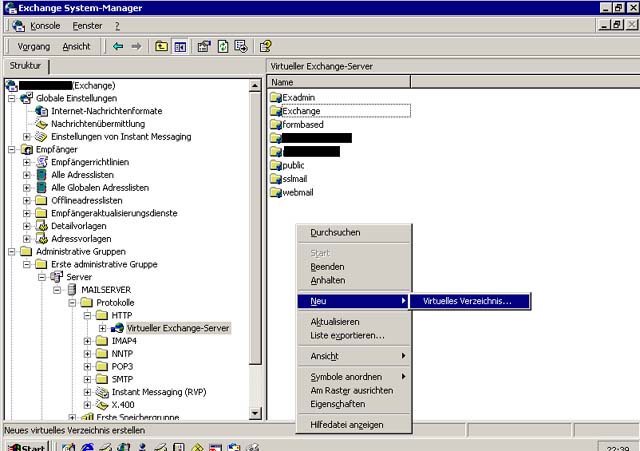
Task: Collapse the Globale Einstellungen node
Action: point(11,98)
